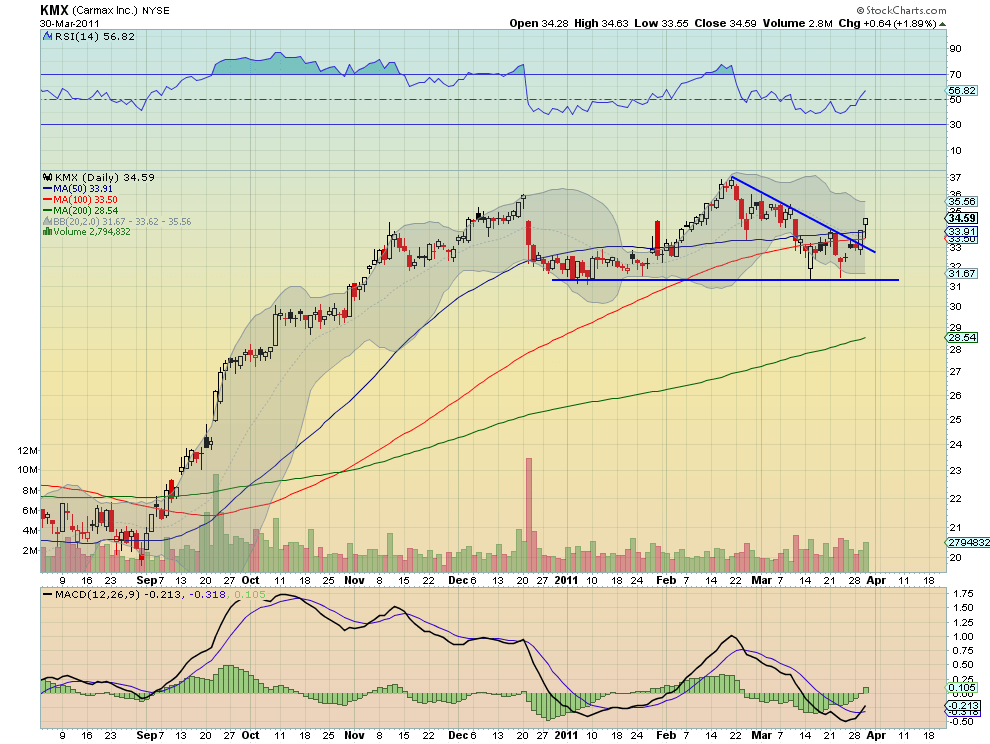Click the 35.56 upper band price tag

coord(962,201)
